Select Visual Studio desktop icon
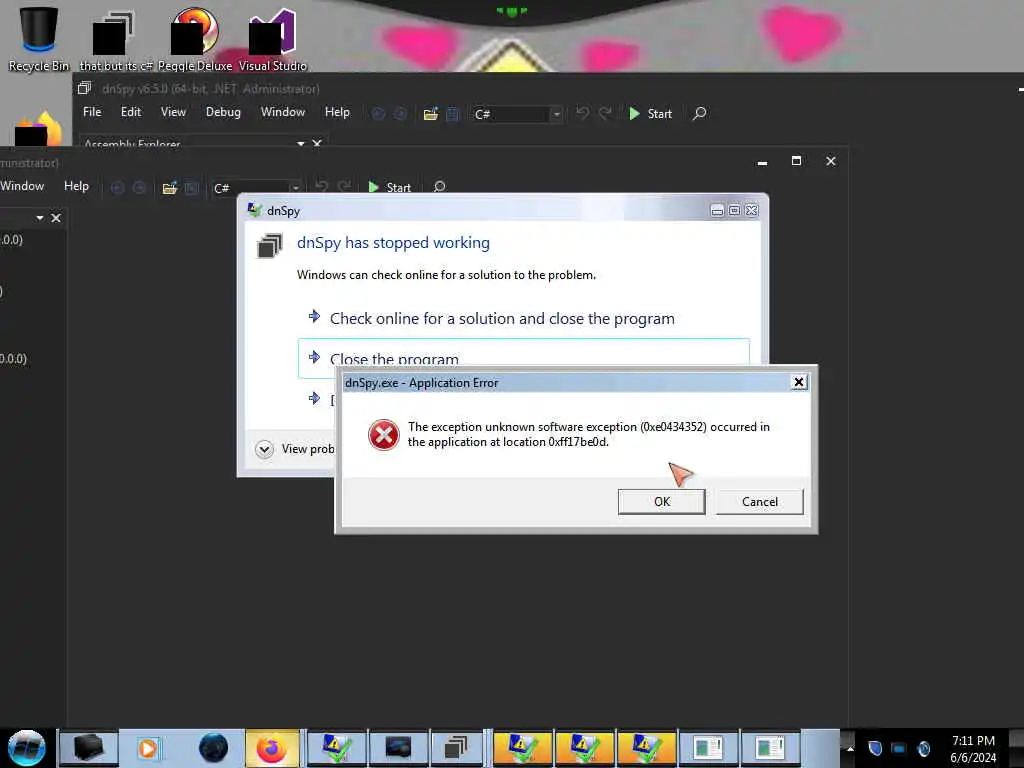The image size is (1024, 768). 272,38
